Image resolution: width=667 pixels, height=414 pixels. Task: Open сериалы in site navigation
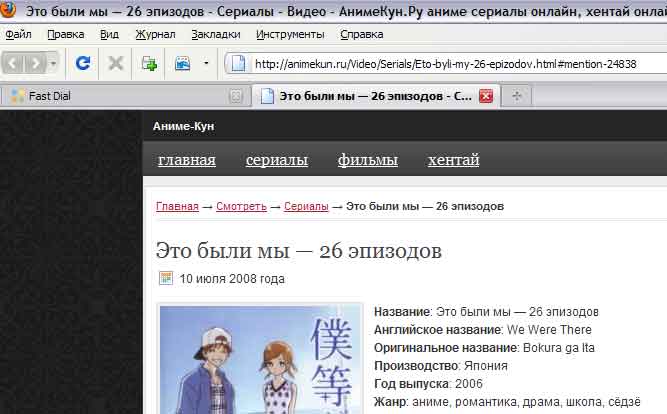pos(277,160)
